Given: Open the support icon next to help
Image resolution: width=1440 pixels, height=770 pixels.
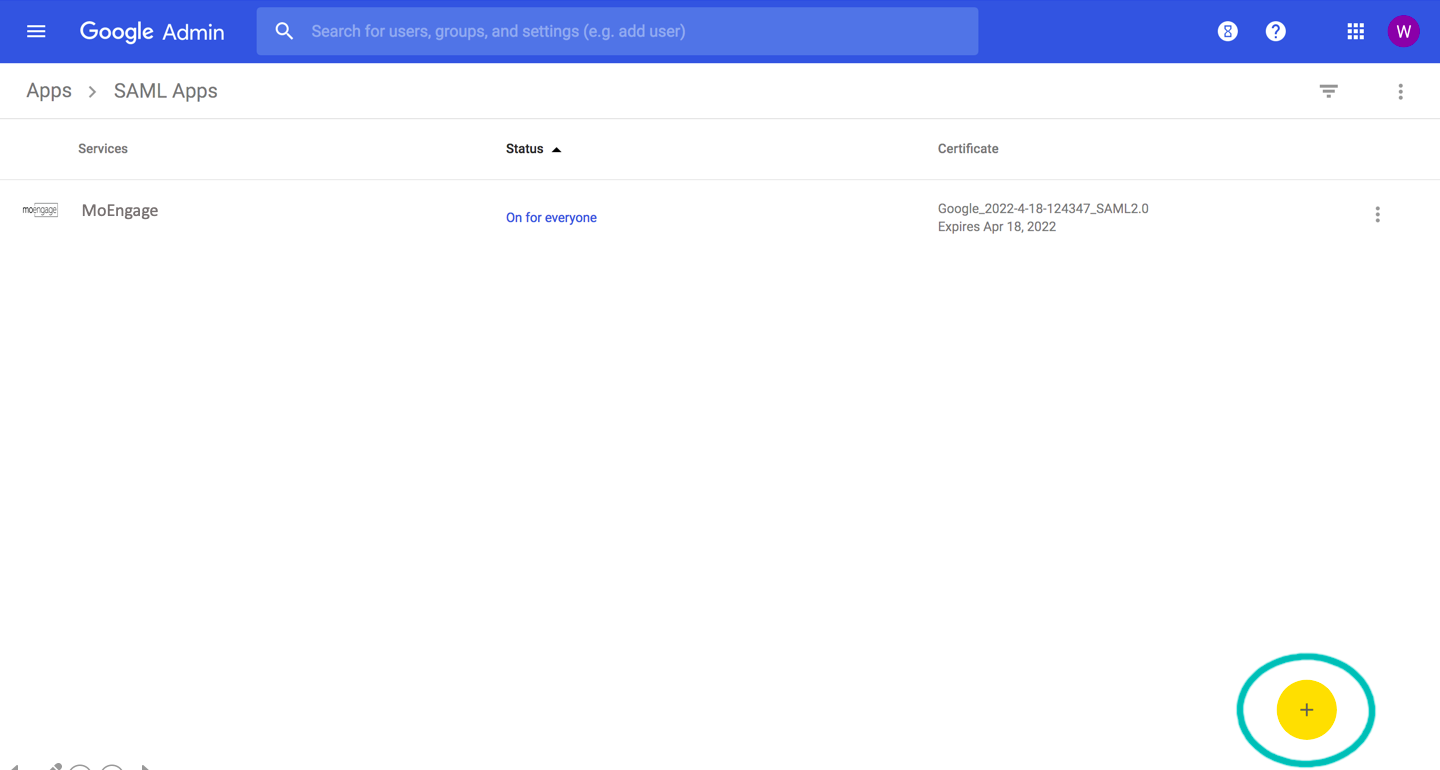Looking at the screenshot, I should [1227, 31].
